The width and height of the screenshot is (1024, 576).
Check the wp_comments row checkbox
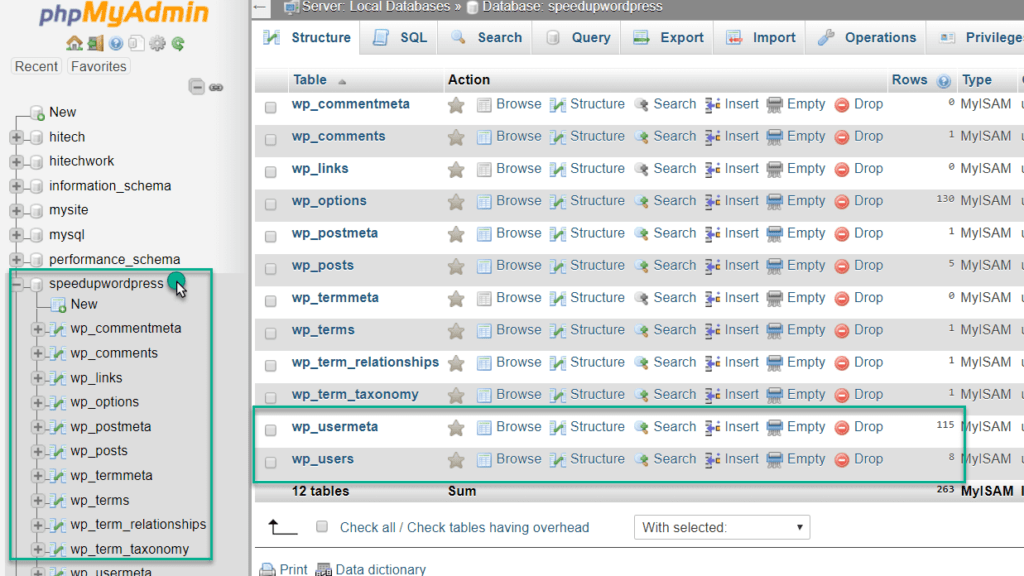[270, 139]
